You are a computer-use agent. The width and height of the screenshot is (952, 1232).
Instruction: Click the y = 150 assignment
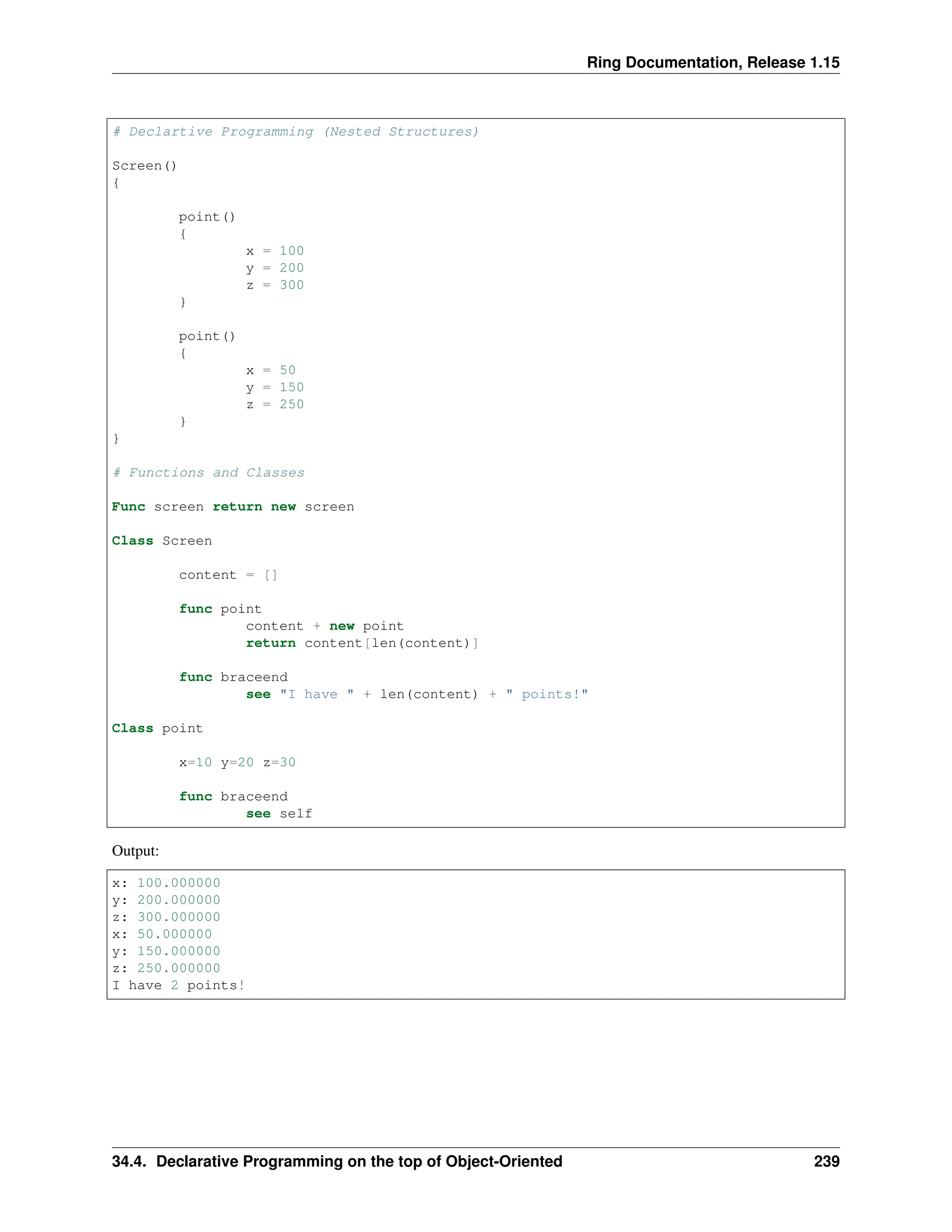coord(275,388)
